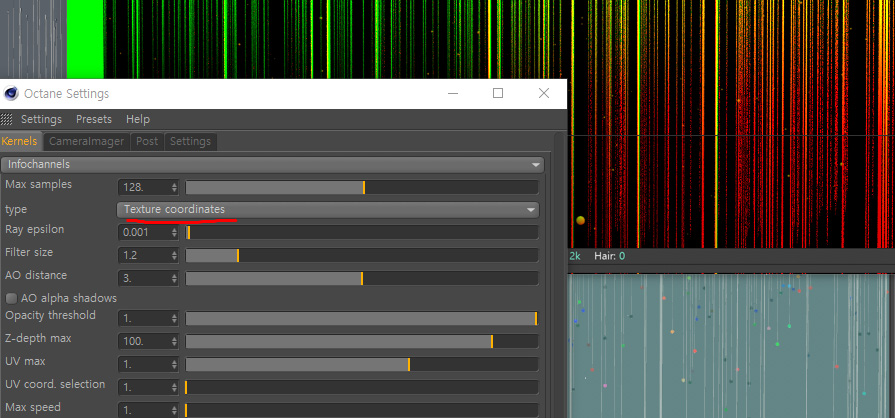Click the Ray epsilon value field

tap(144, 232)
